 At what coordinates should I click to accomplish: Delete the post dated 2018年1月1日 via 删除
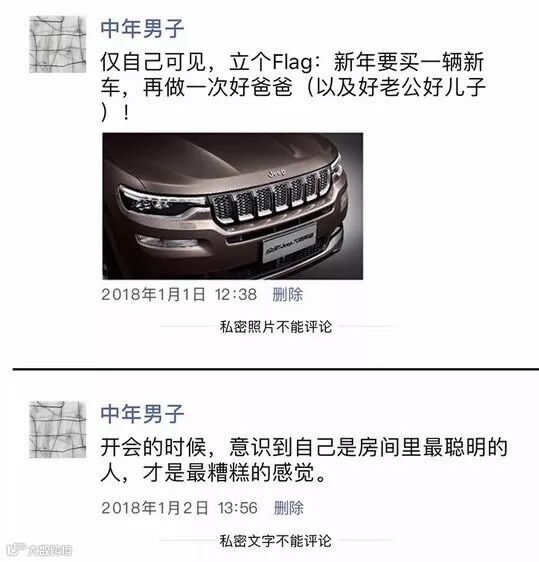pos(287,295)
